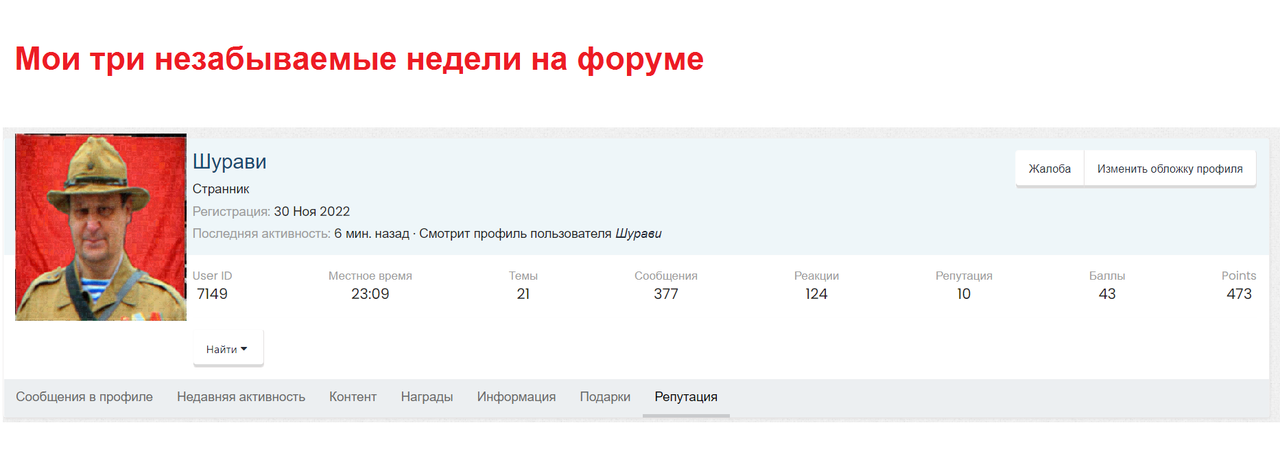Select the Репутация tab

(686, 397)
